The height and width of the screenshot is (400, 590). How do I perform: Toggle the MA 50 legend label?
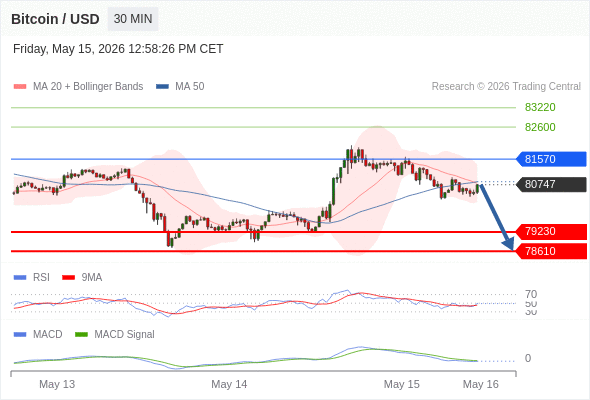click(x=190, y=87)
